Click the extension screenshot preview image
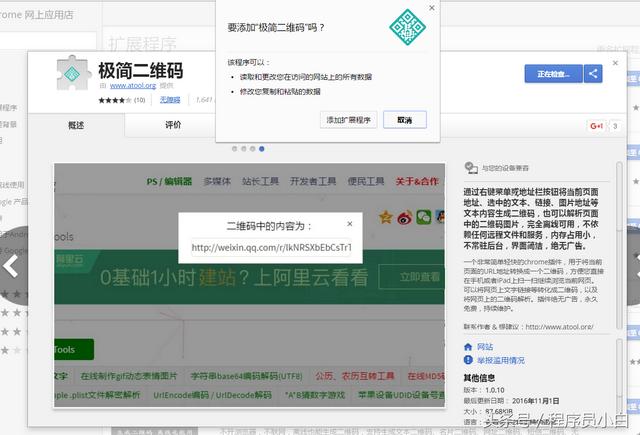The height and width of the screenshot is (435, 640). (249, 285)
